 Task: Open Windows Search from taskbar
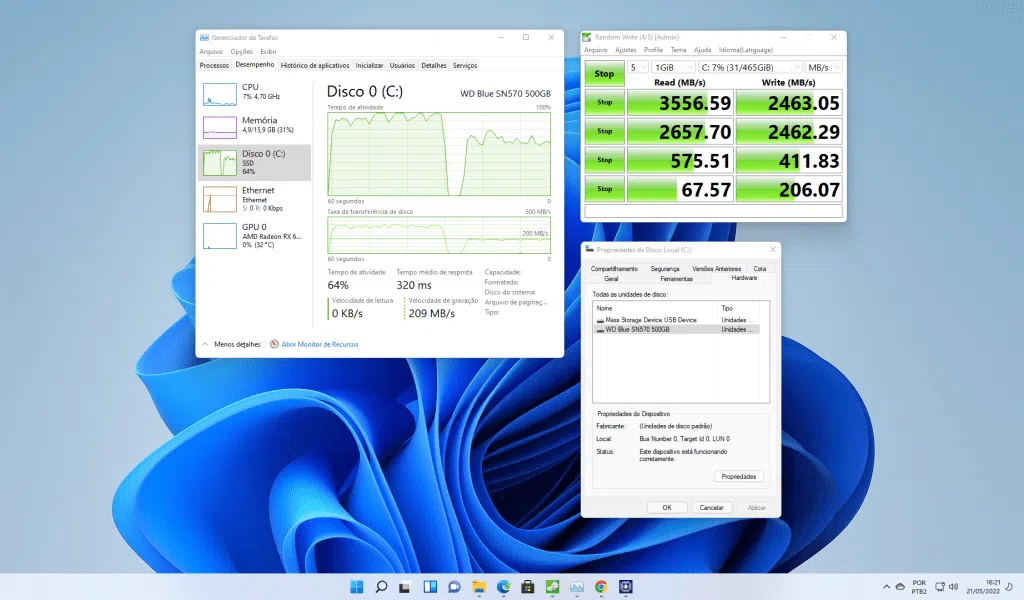(381, 587)
